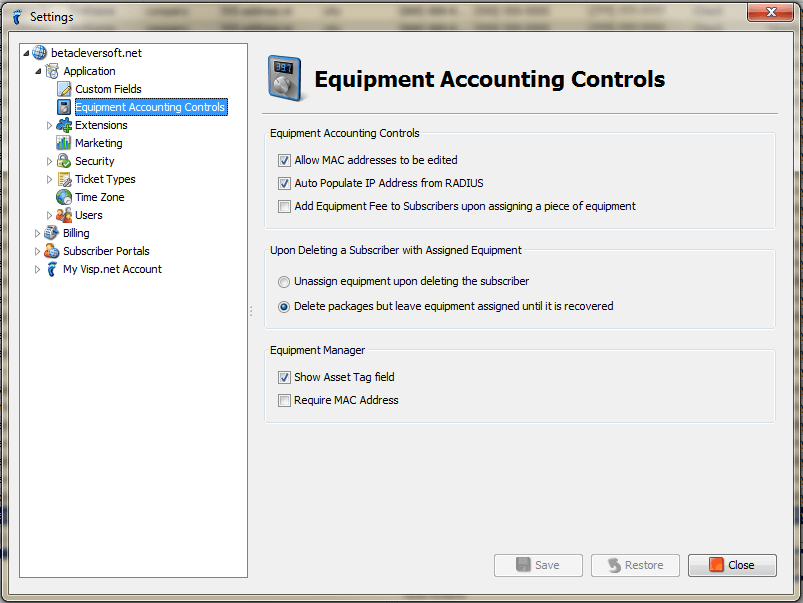Check the Require MAC Address box
Viewport: 803px width, 603px height.
pos(284,400)
